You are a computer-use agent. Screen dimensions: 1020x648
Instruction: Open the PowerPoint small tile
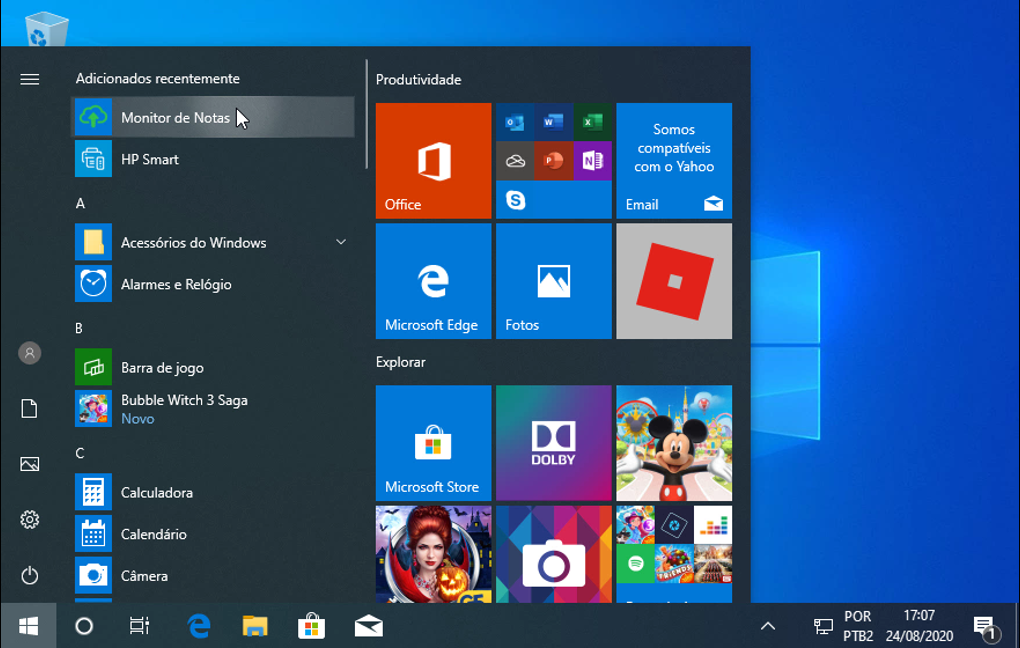coord(554,161)
